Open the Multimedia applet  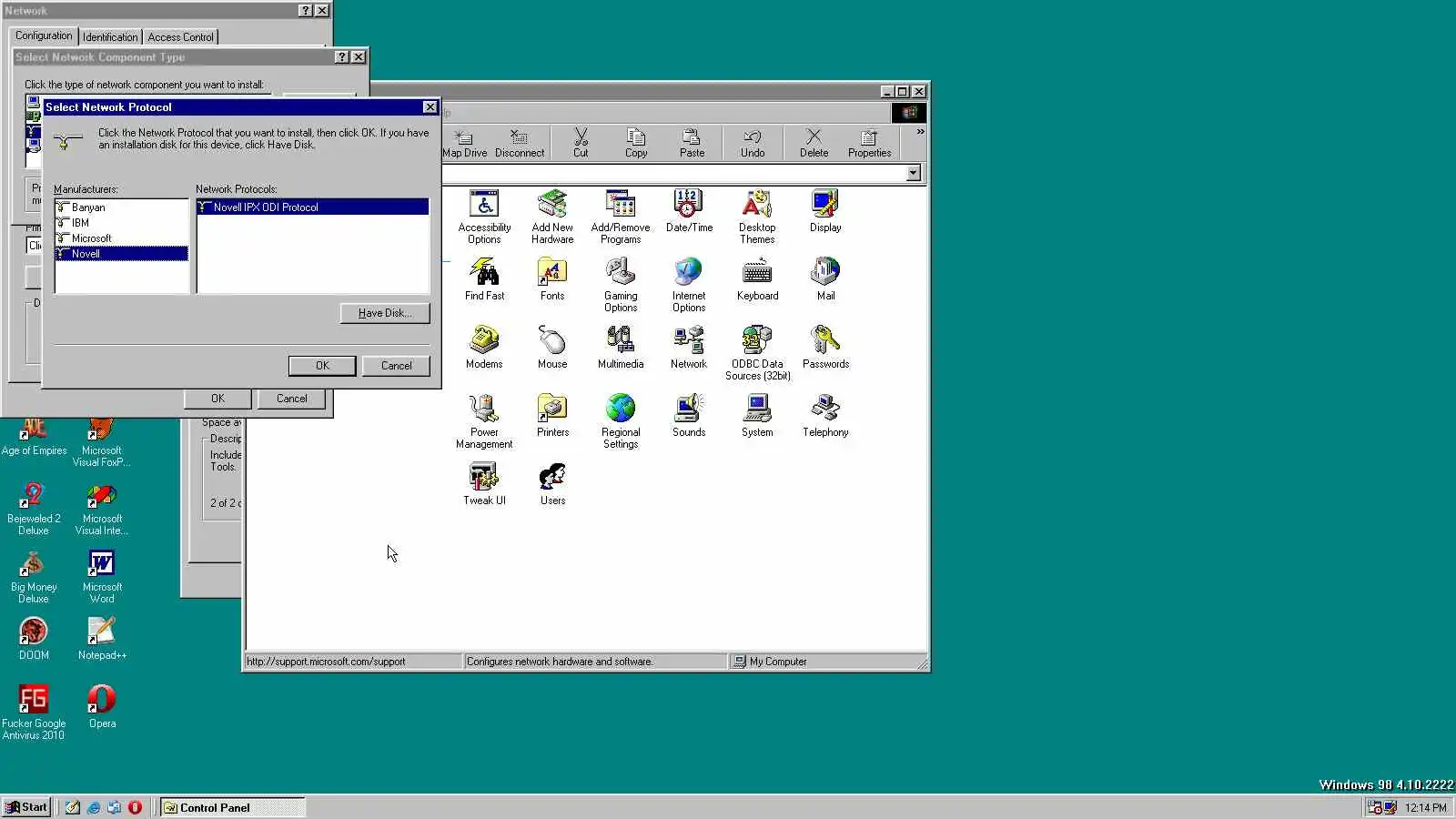(x=621, y=347)
